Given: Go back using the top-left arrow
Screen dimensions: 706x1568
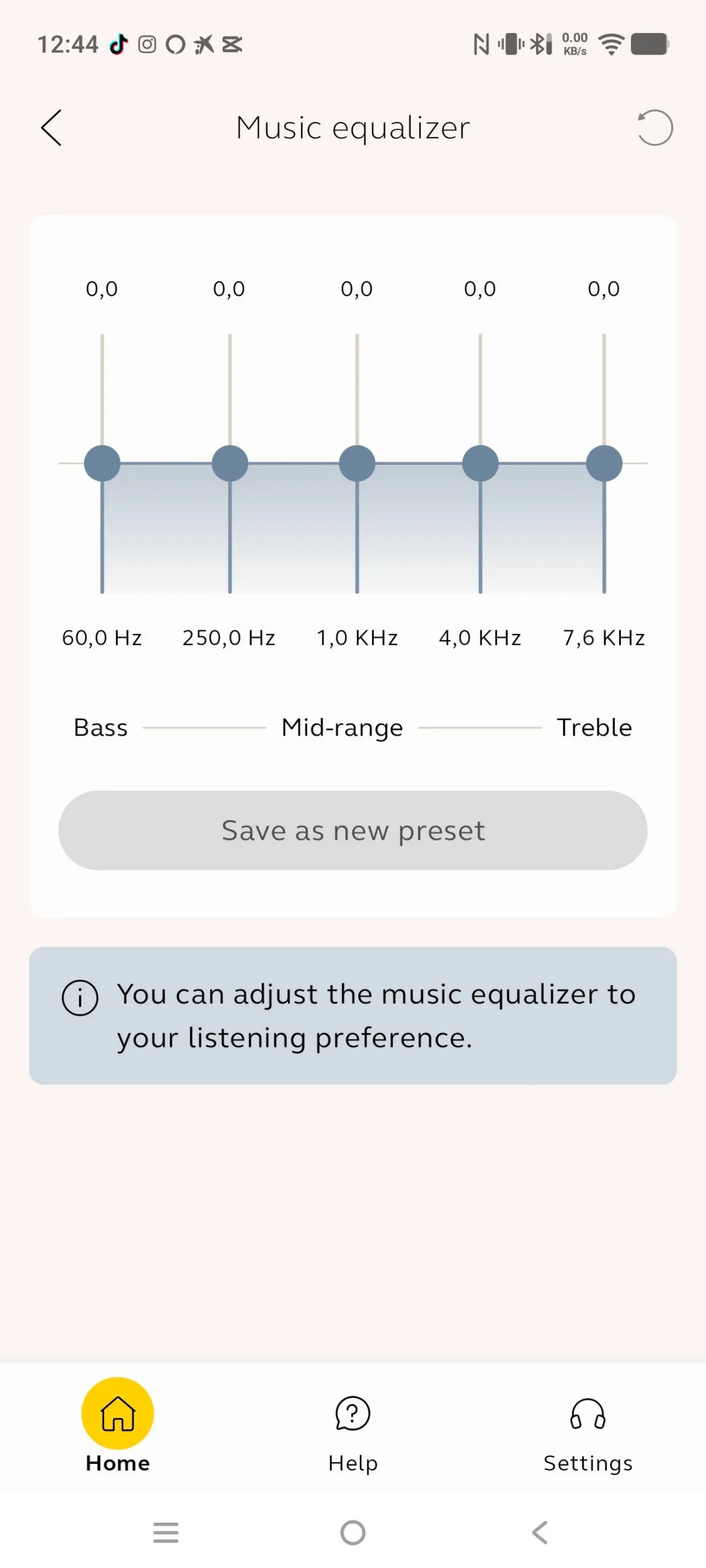Looking at the screenshot, I should (x=51, y=128).
